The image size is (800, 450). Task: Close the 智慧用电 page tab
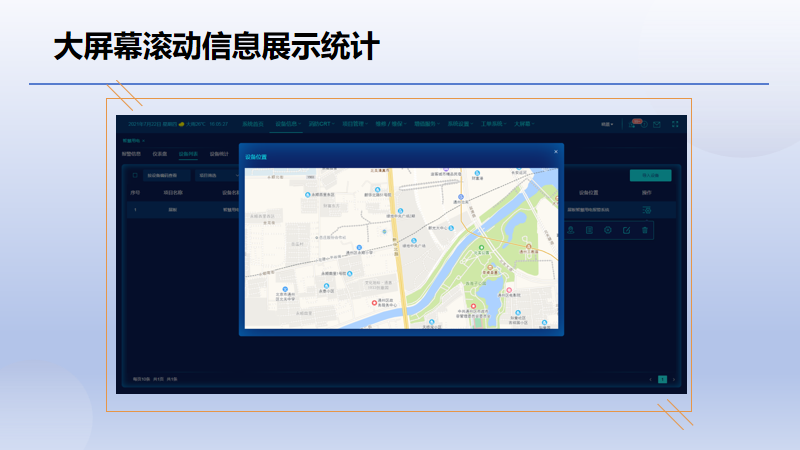point(143,141)
